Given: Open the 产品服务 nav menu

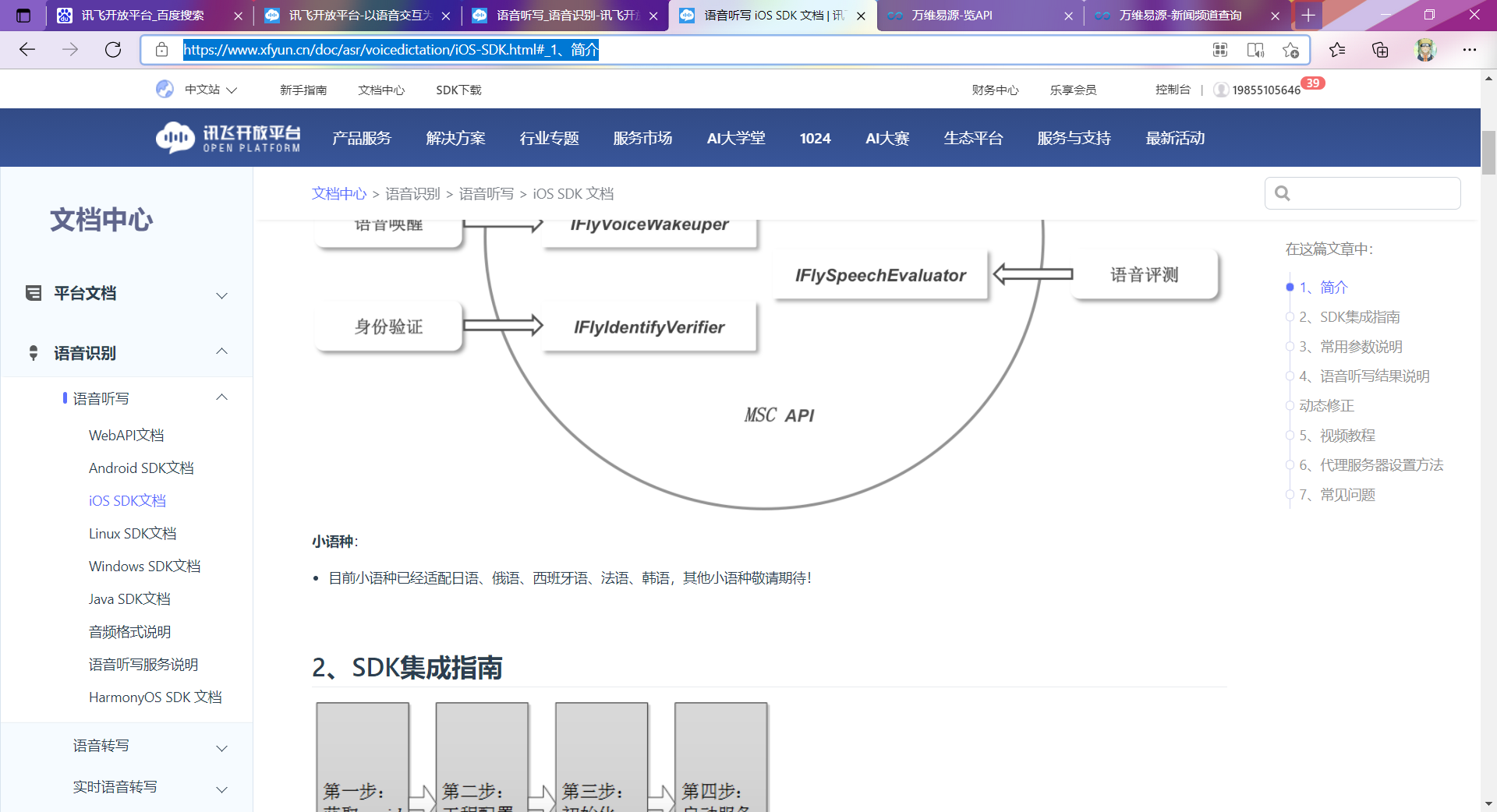Looking at the screenshot, I should click(x=362, y=138).
